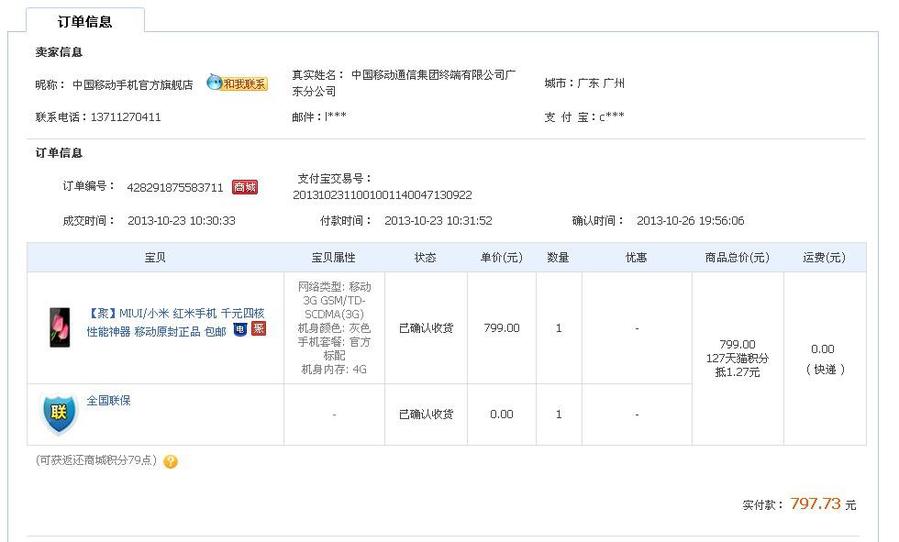This screenshot has width=899, height=542.
Task: Click the 797.73 actual payment amount
Action: point(815,504)
